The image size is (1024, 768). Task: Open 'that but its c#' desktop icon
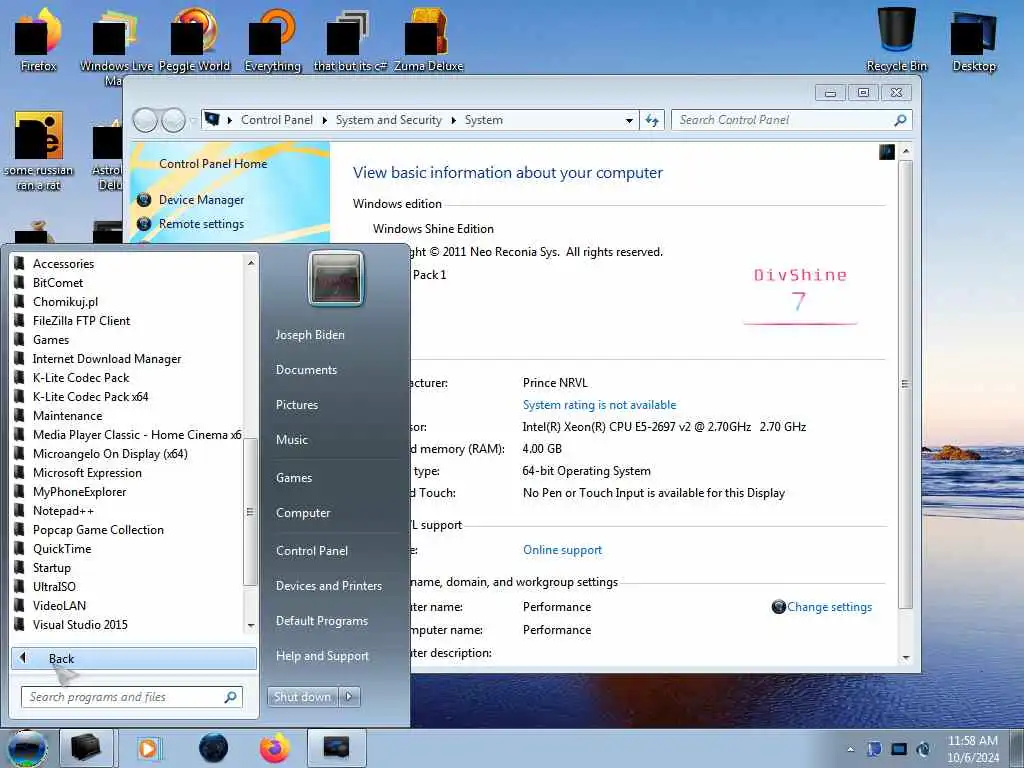pyautogui.click(x=350, y=39)
